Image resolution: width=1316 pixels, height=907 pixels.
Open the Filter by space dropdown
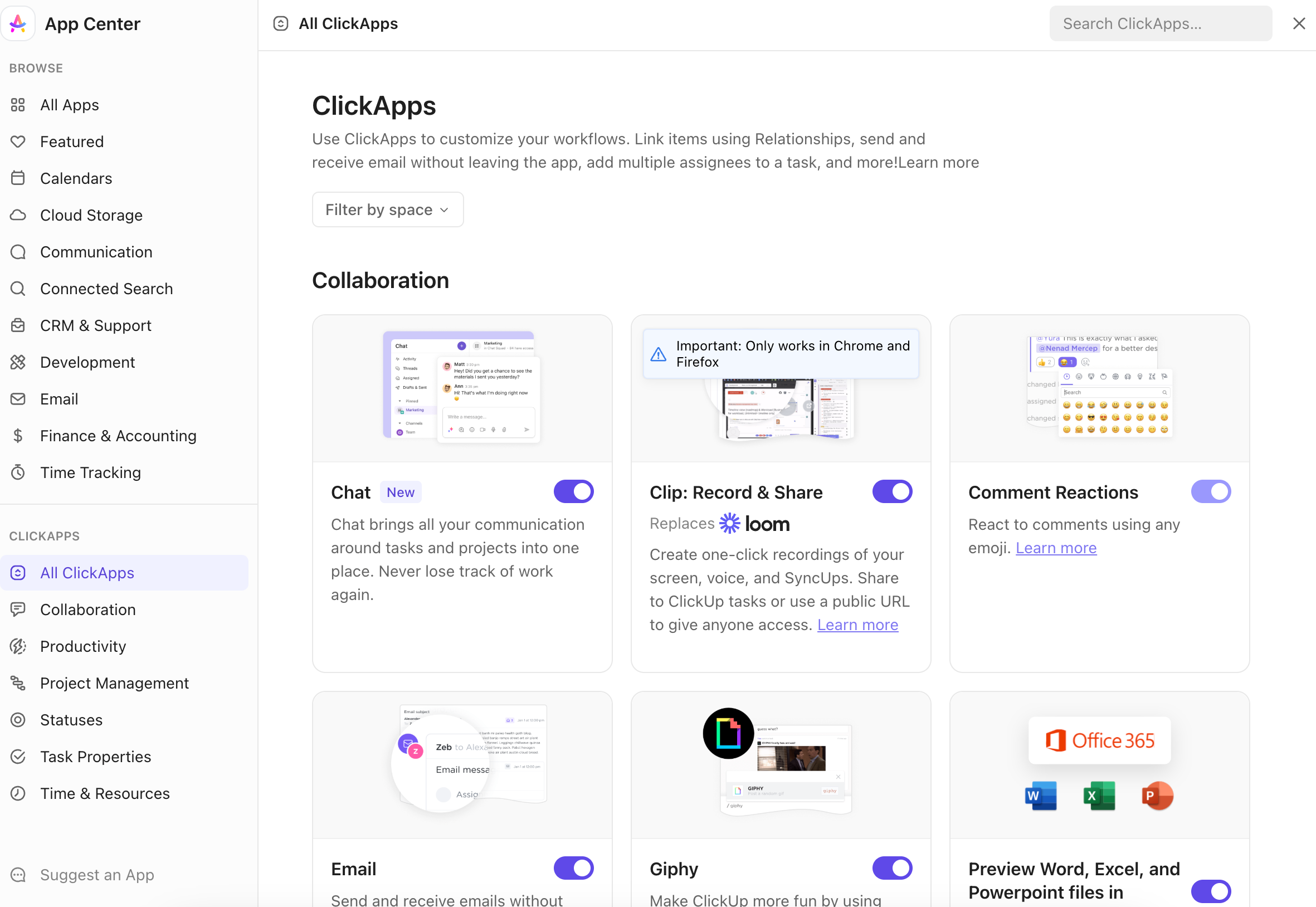[388, 209]
